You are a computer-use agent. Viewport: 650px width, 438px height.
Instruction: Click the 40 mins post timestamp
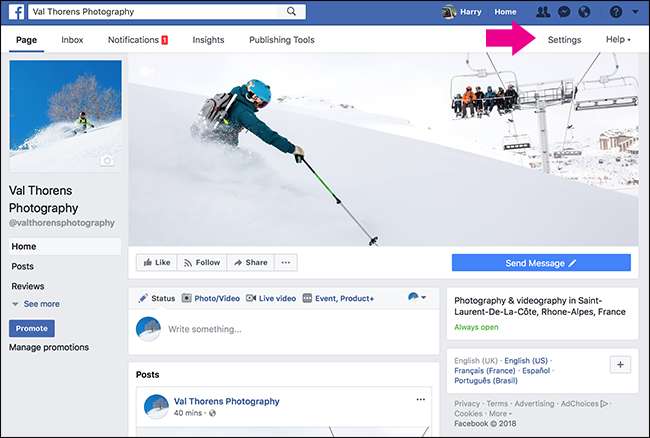(x=188, y=413)
